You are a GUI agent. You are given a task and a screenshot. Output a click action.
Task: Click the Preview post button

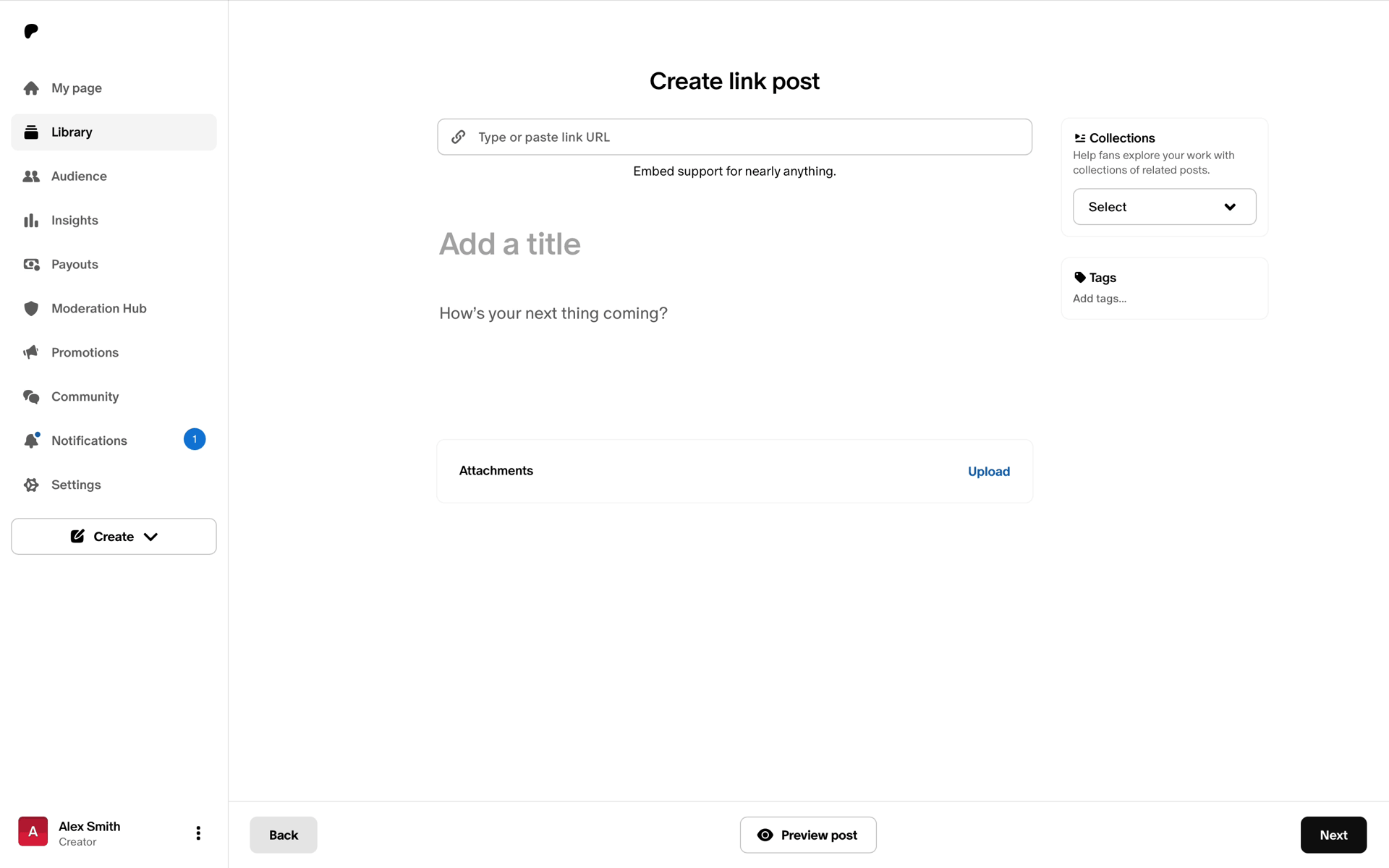tap(808, 835)
